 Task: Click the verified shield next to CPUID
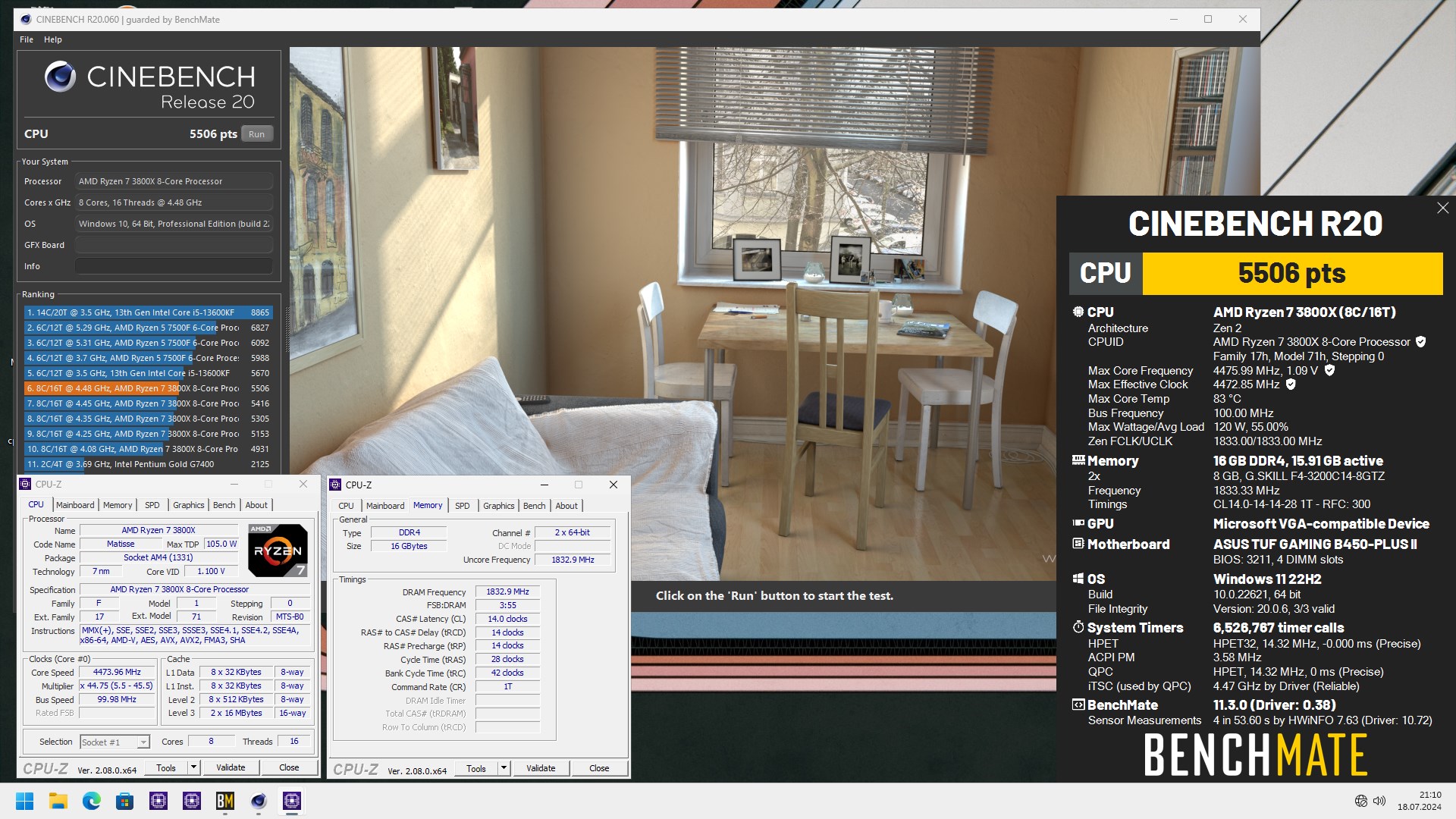point(1421,342)
